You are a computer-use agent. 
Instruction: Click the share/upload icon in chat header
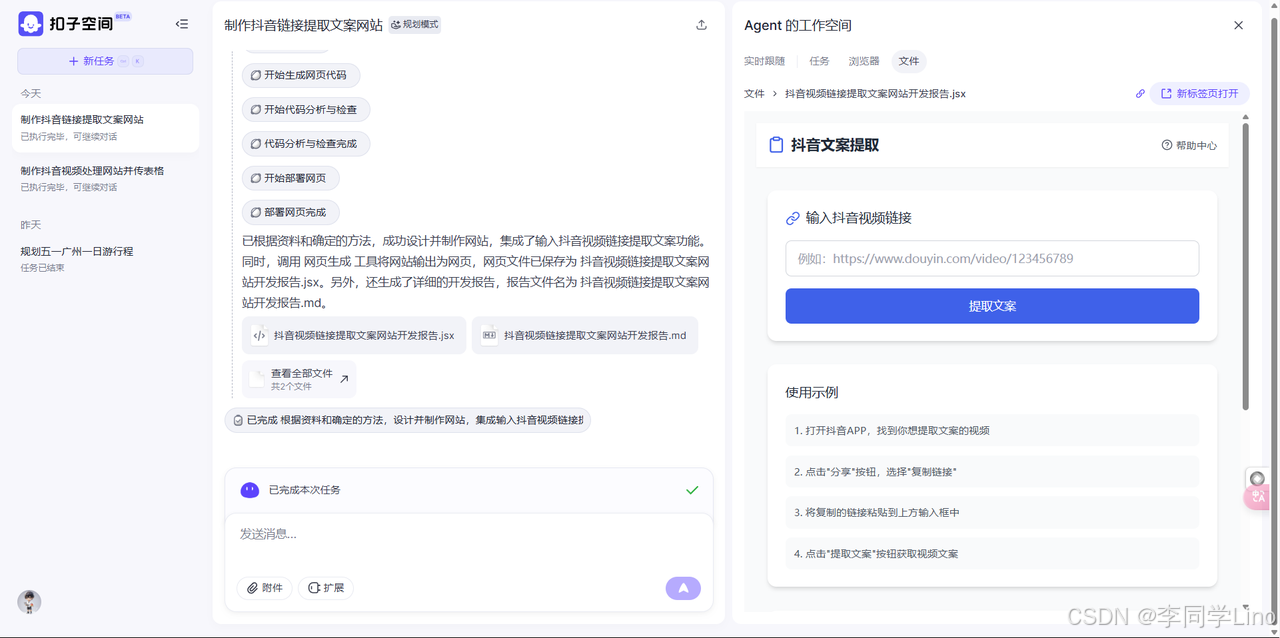701,25
